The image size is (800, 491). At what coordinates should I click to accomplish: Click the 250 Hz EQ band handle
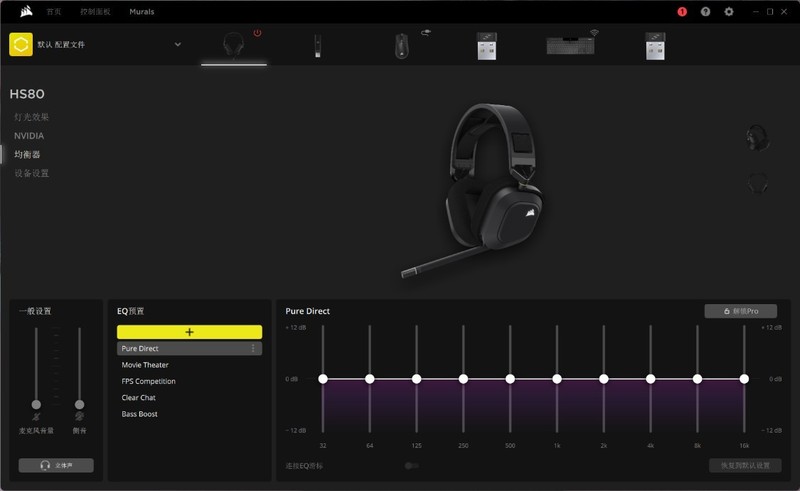coord(463,379)
